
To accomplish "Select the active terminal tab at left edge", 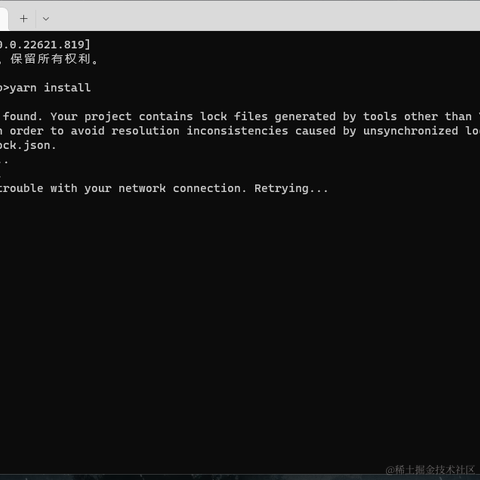I will 4,19.
